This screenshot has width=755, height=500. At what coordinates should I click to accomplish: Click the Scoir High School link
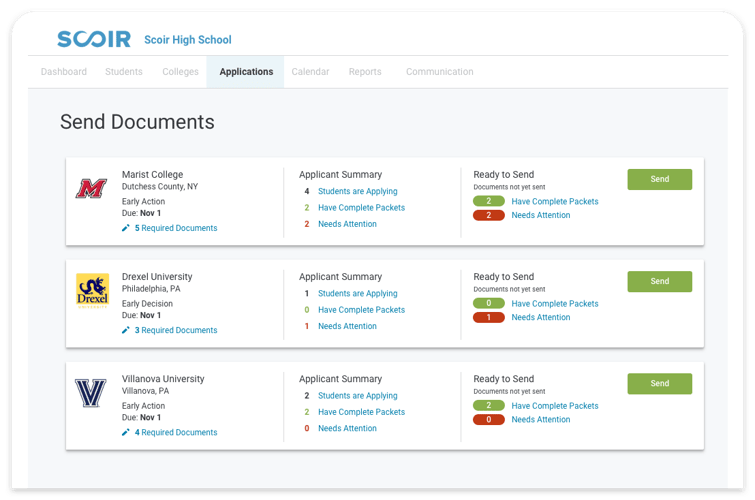click(x=188, y=39)
